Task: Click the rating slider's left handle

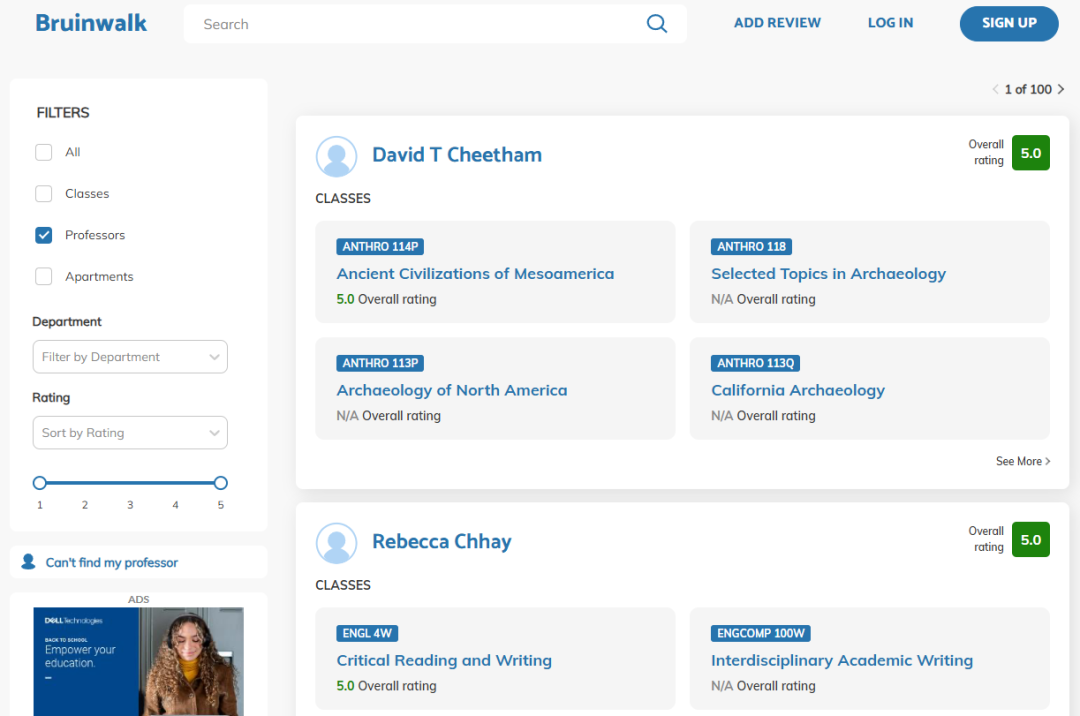Action: click(x=40, y=482)
